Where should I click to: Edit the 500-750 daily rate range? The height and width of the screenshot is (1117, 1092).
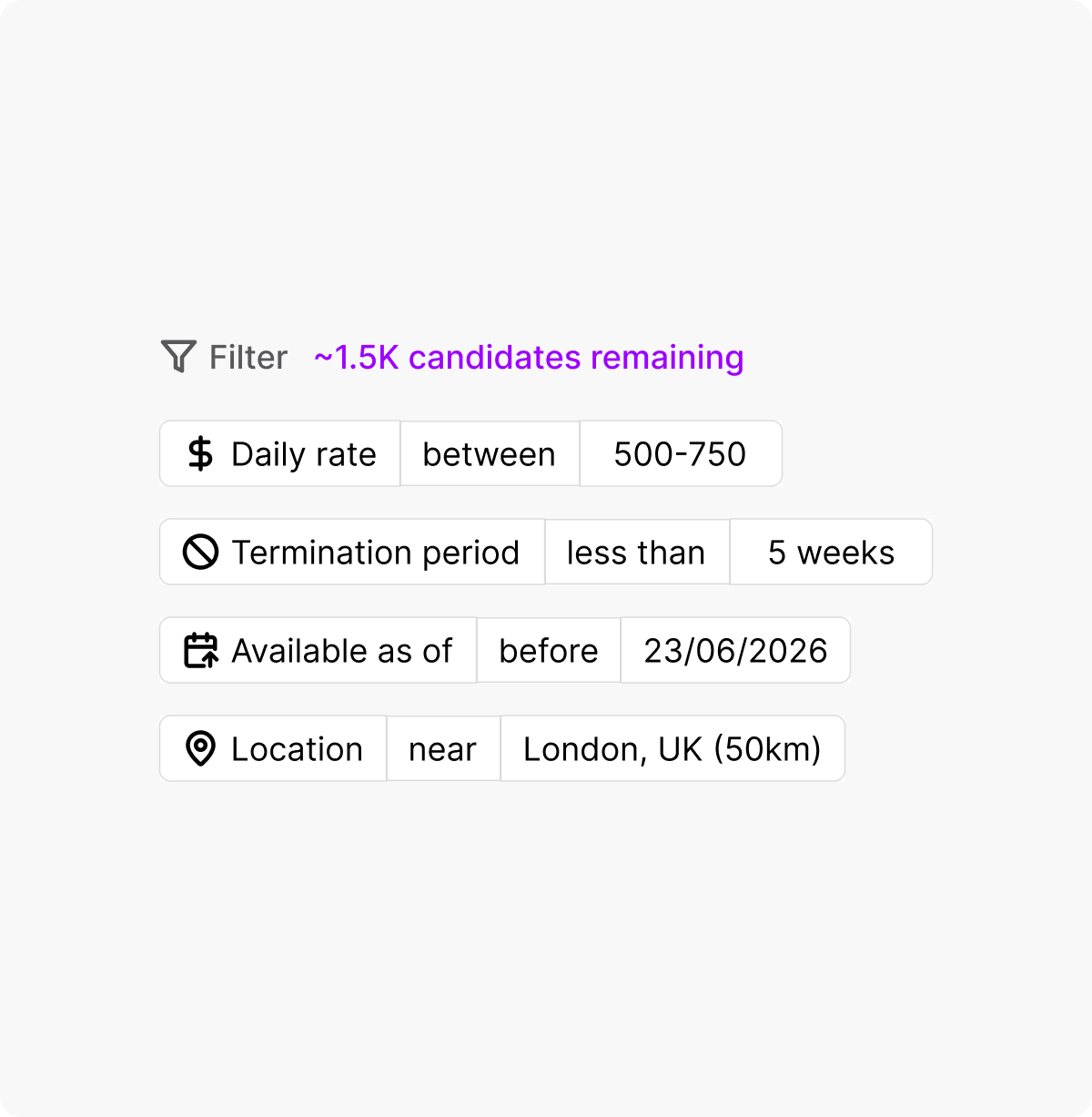pos(680,453)
